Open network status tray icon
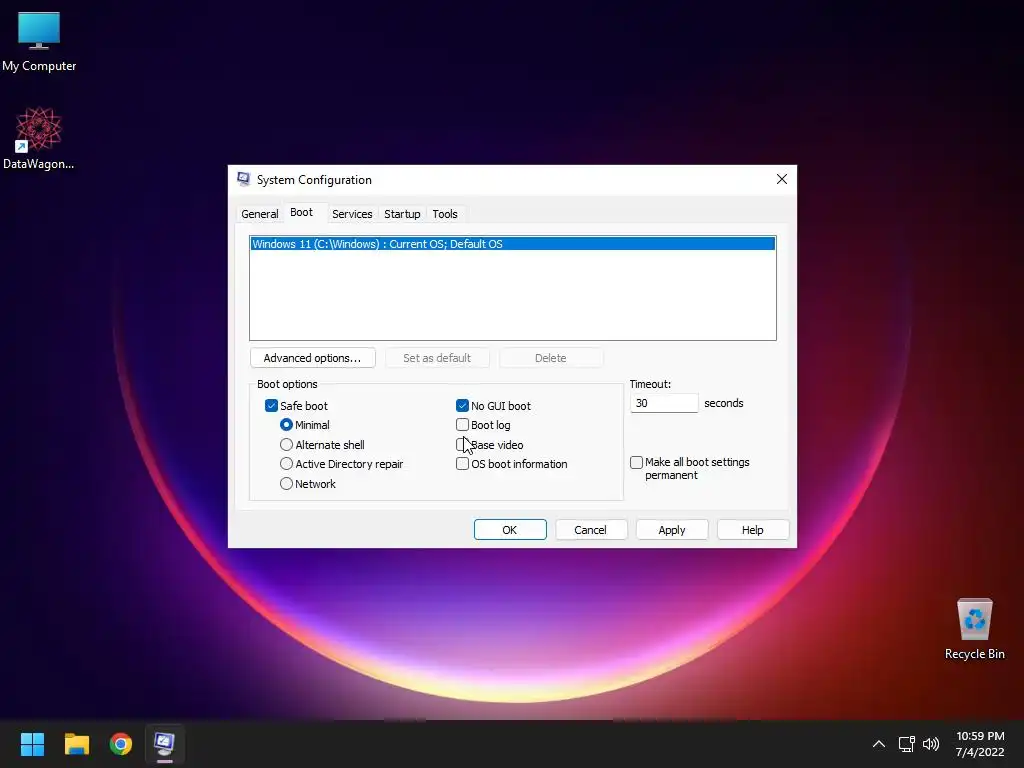Image resolution: width=1024 pixels, height=768 pixels. (x=906, y=744)
